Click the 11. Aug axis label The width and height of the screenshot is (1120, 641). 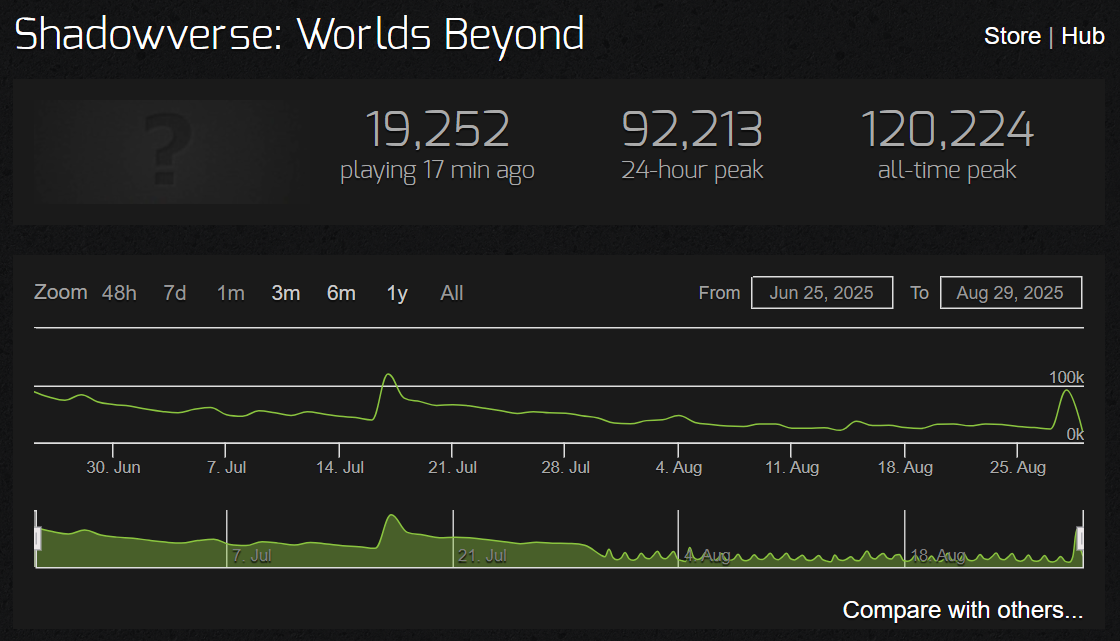pos(792,467)
